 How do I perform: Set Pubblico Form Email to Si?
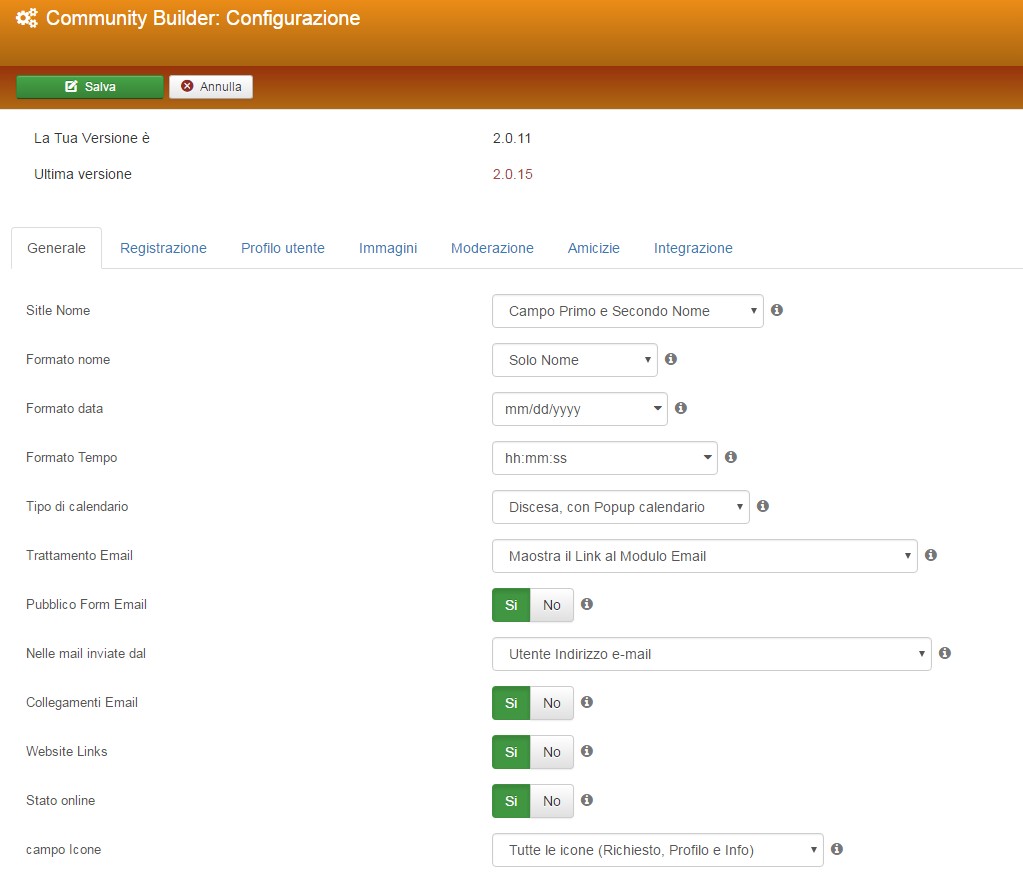click(511, 605)
